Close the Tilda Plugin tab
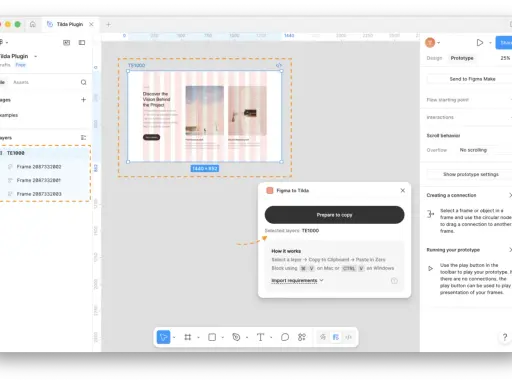 (x=91, y=24)
